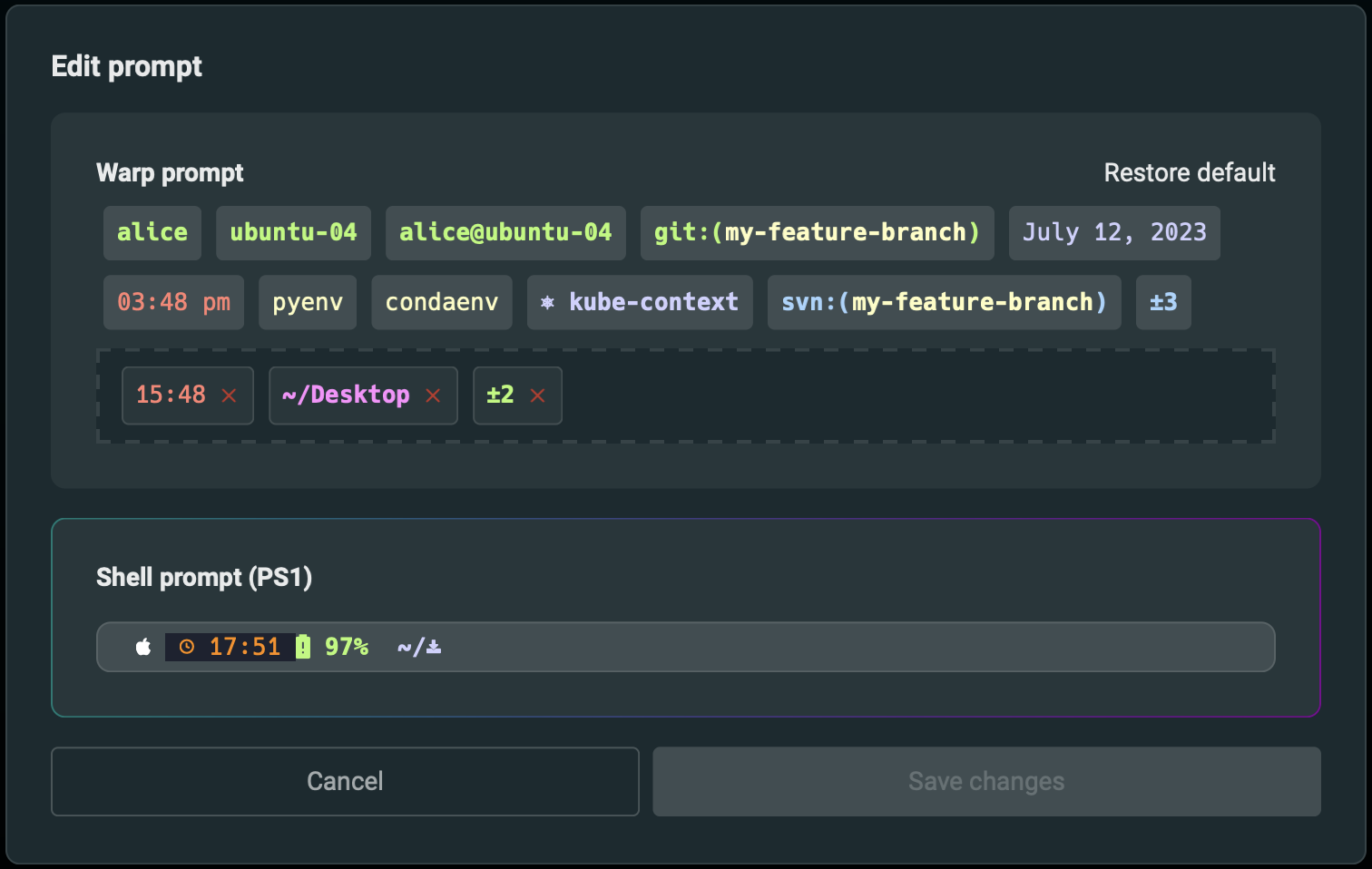Image resolution: width=1372 pixels, height=869 pixels.
Task: Add the alice username chip
Action: click(152, 233)
